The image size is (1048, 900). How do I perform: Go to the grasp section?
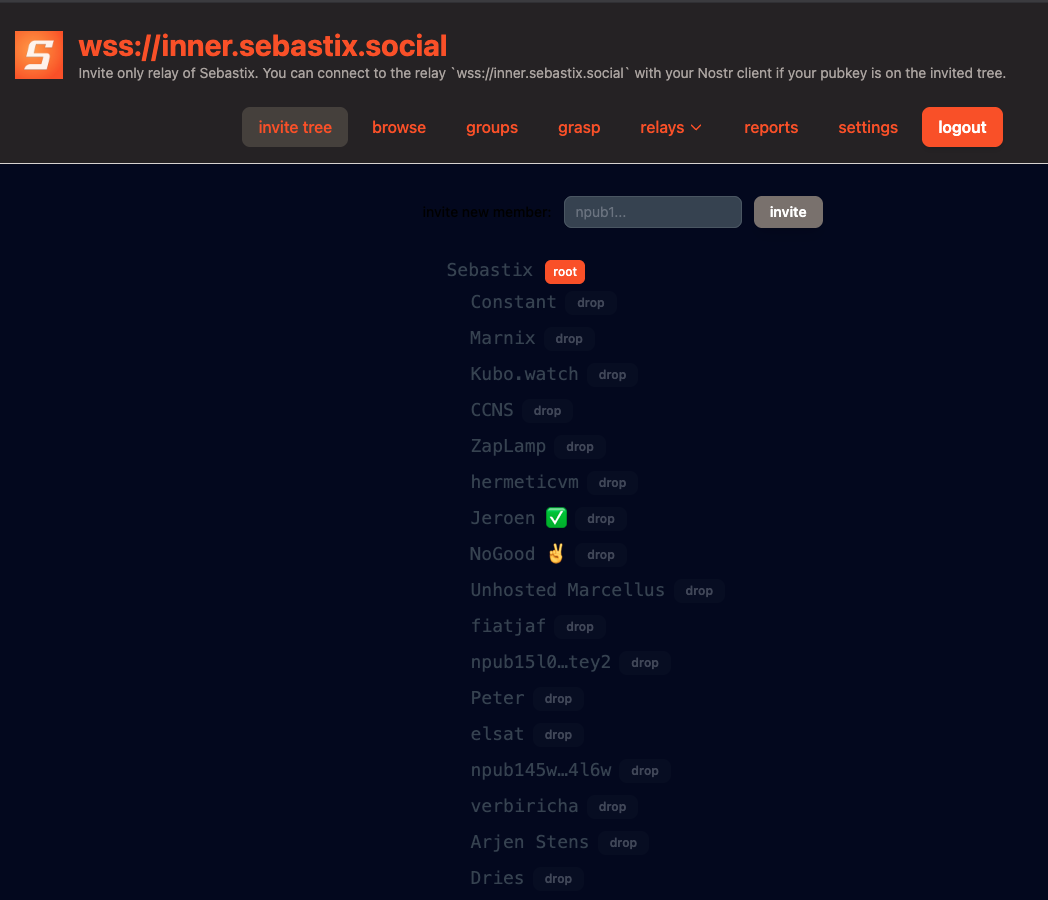coord(579,127)
